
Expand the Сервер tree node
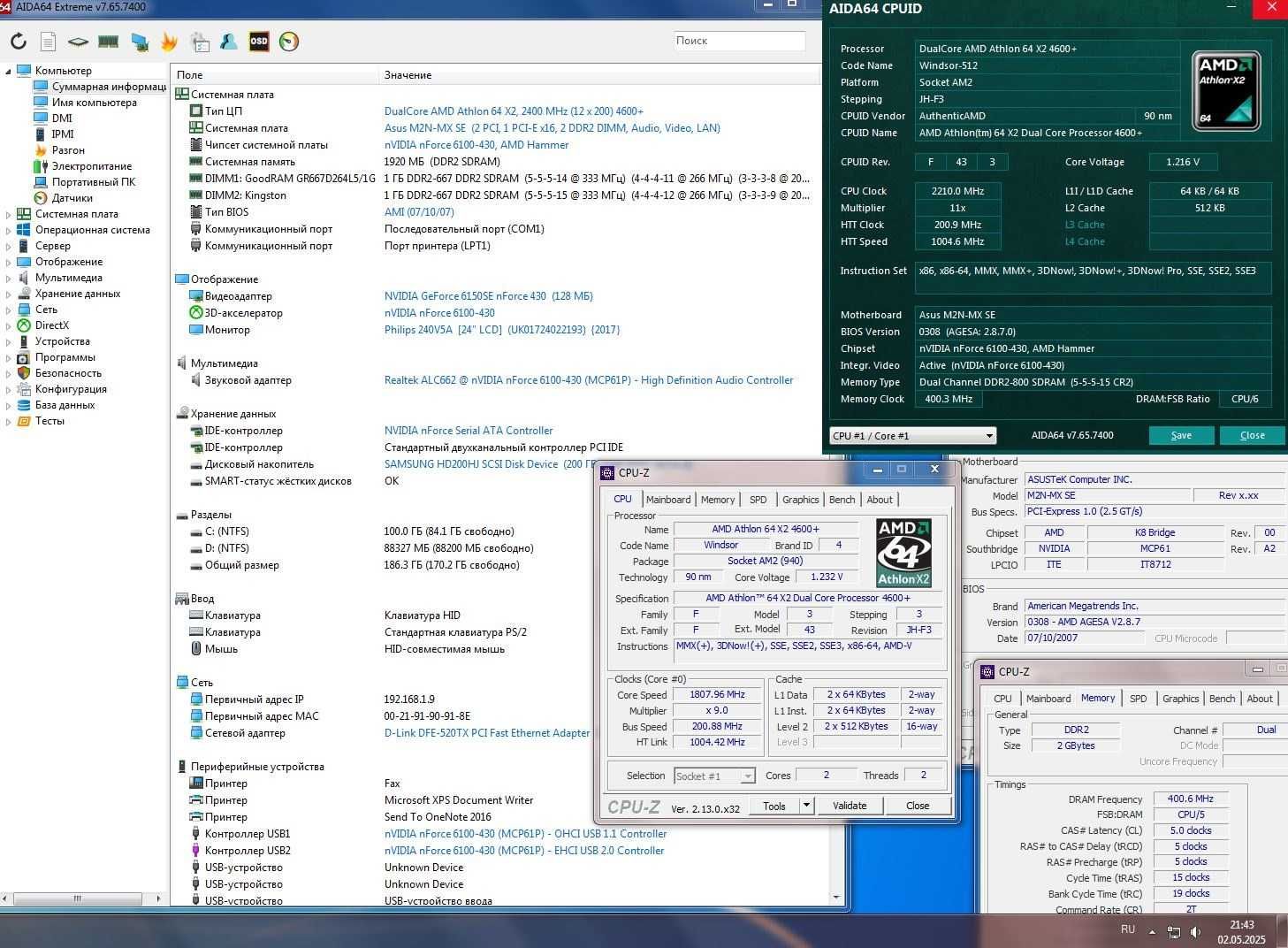click(9, 246)
